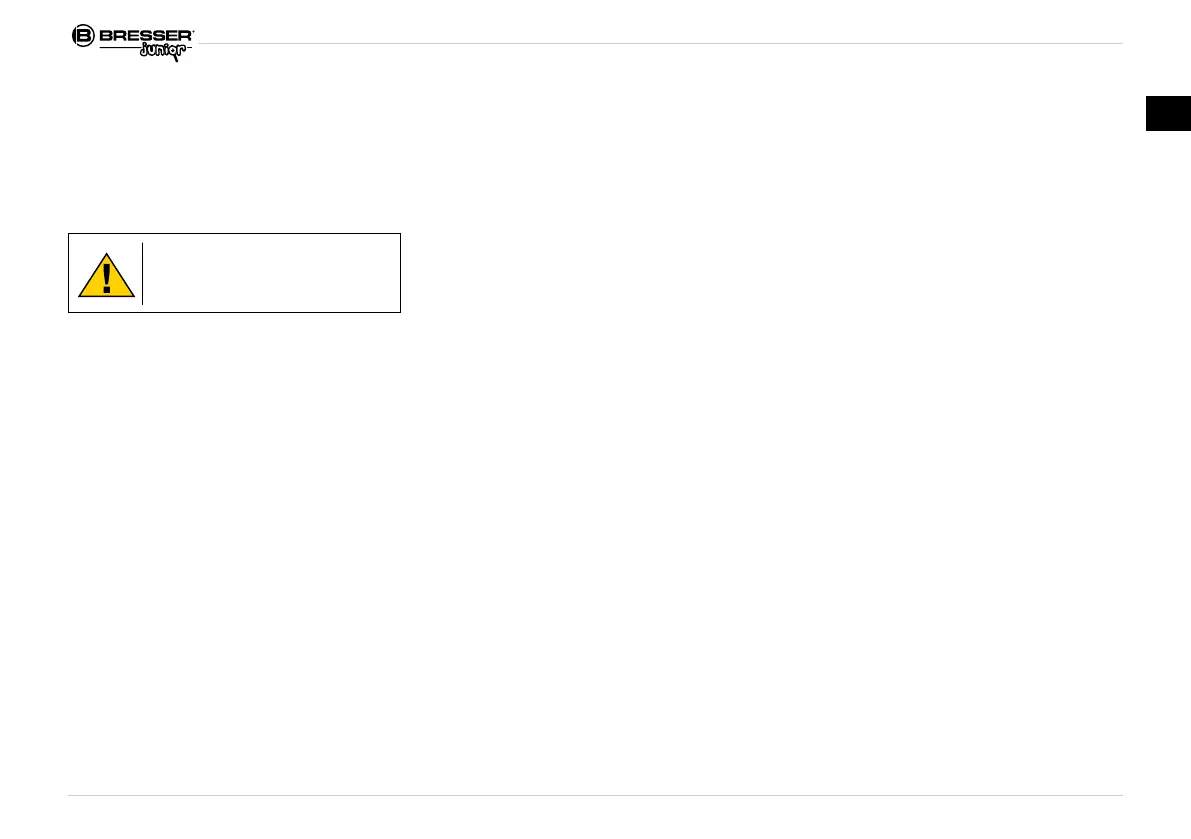Click the black exclamation mark inside the triangle
The width and height of the screenshot is (1191, 839).
click(x=107, y=278)
